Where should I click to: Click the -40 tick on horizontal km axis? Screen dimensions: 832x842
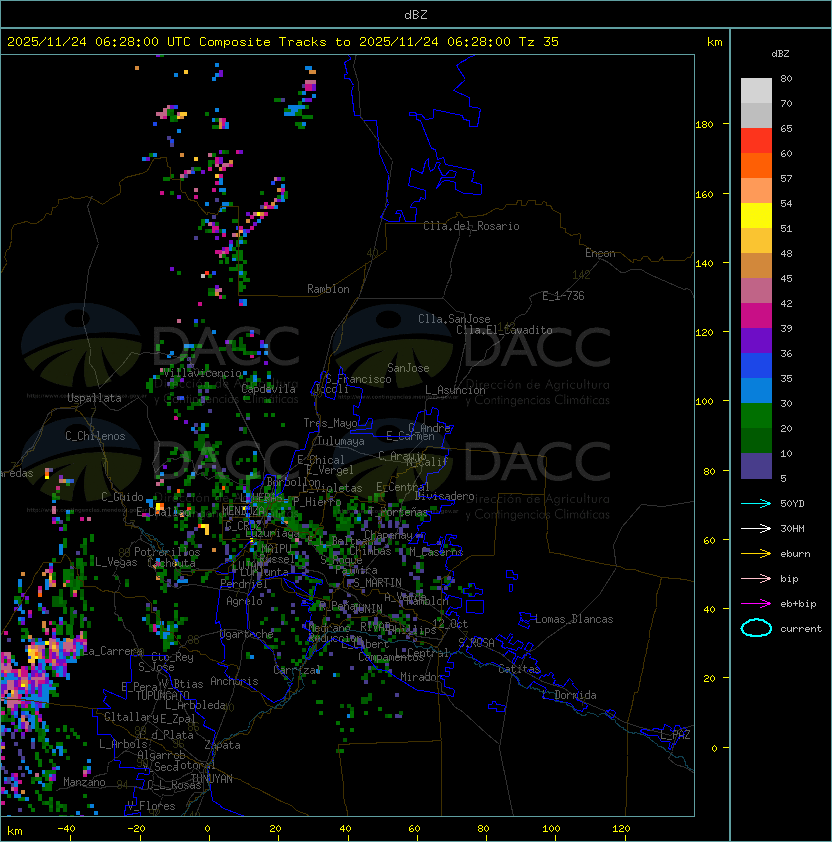pyautogui.click(x=66, y=829)
